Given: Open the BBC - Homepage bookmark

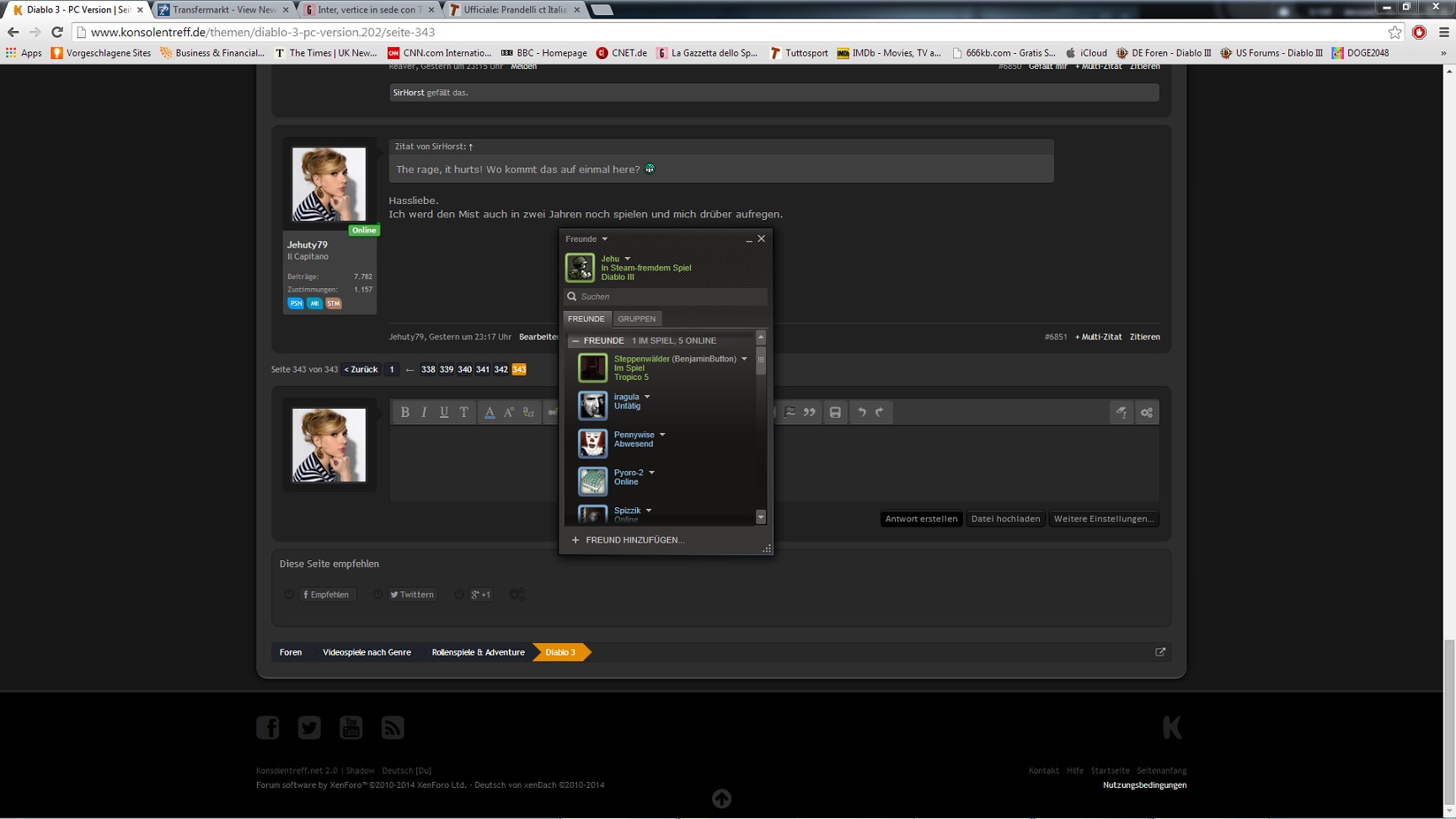Looking at the screenshot, I should coord(543,52).
